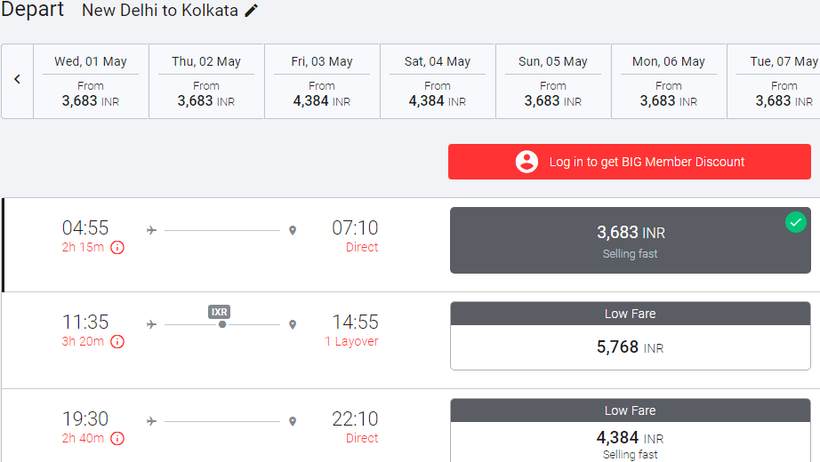Click info icon next to 2h 15m

point(117,247)
